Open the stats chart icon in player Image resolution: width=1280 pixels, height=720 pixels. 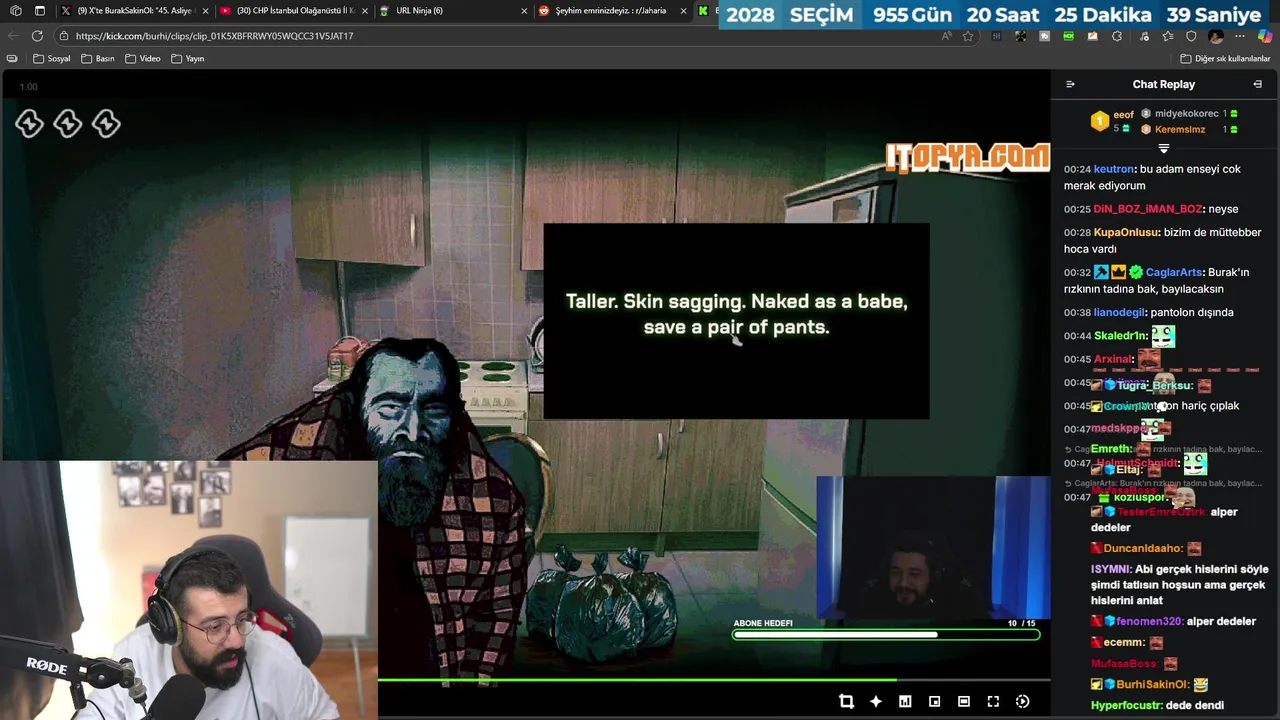point(905,701)
